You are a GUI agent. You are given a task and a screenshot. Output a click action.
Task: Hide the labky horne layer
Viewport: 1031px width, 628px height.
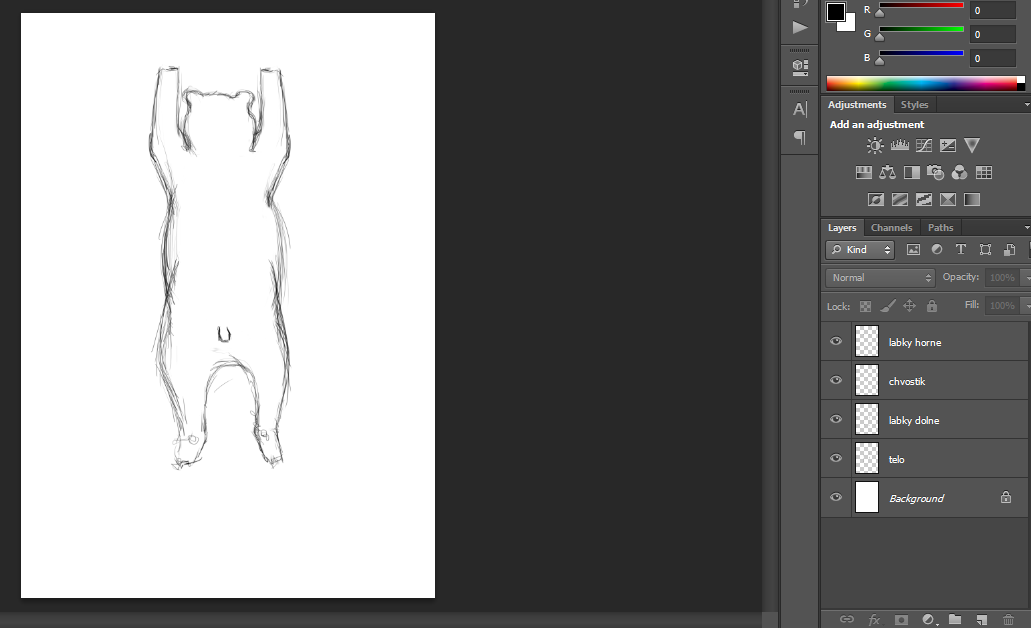click(x=836, y=342)
